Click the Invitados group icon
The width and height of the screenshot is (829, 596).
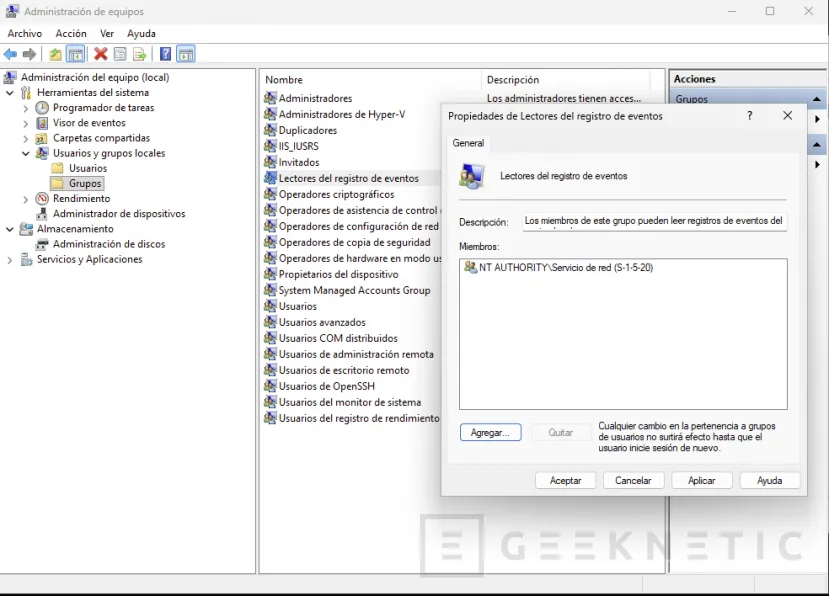(x=270, y=162)
